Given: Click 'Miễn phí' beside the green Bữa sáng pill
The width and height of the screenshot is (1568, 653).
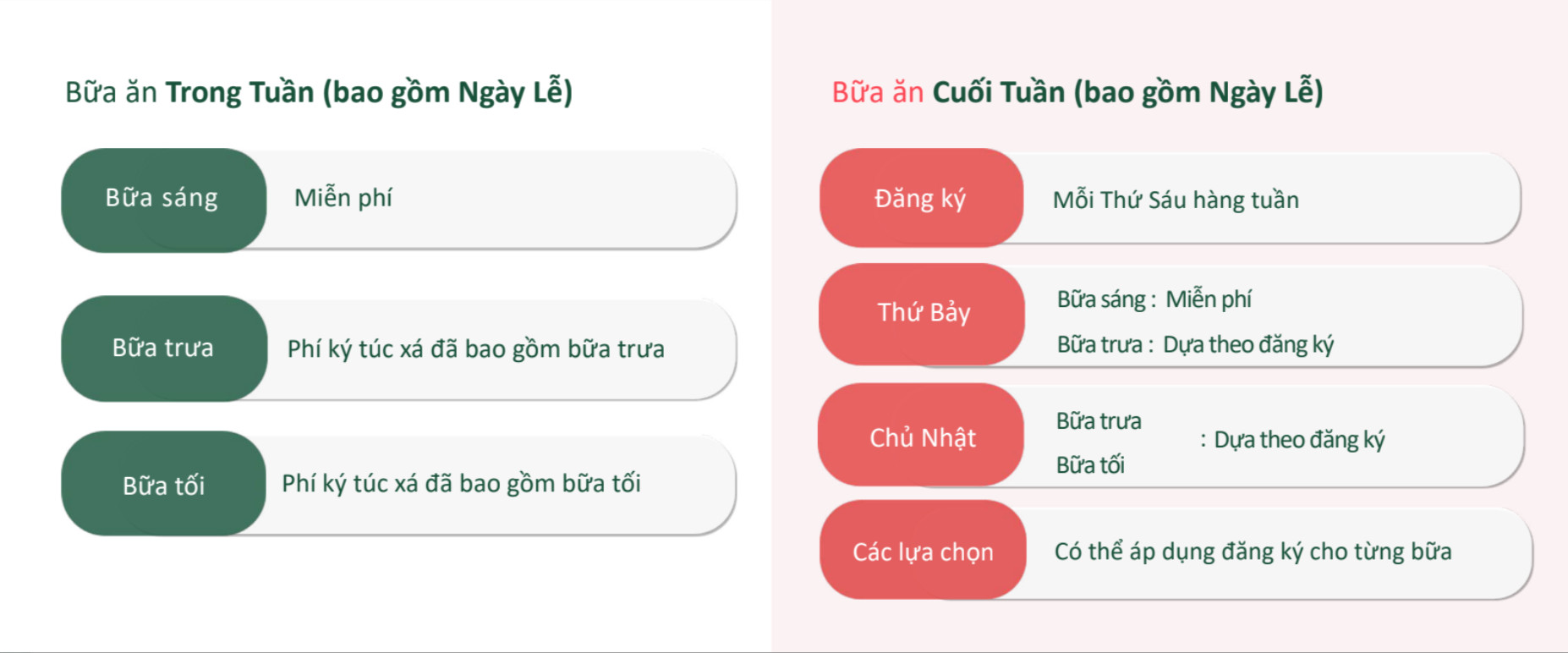Looking at the screenshot, I should (x=343, y=198).
